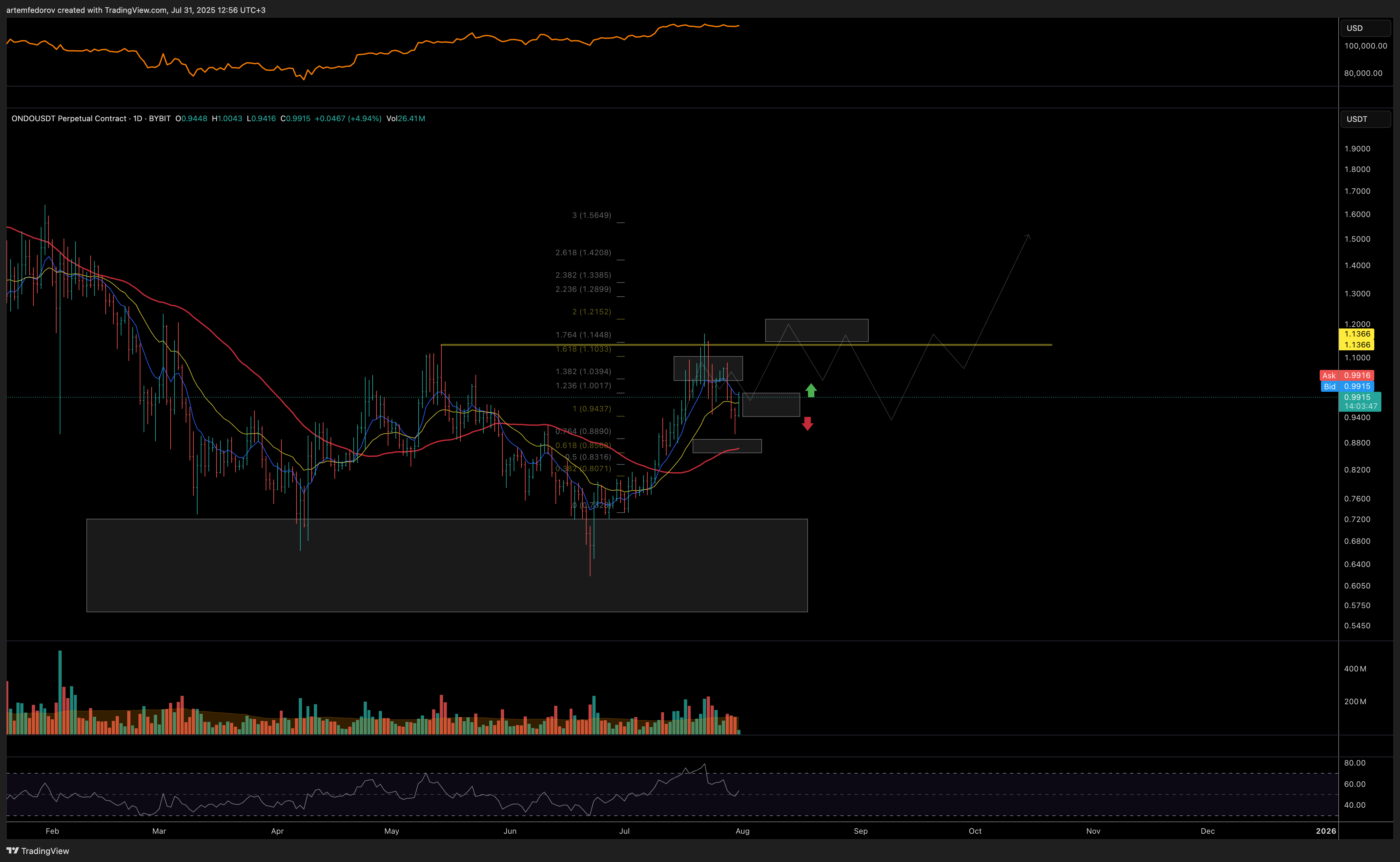Click the Oct label on time axis
The height and width of the screenshot is (862, 1400).
click(975, 831)
